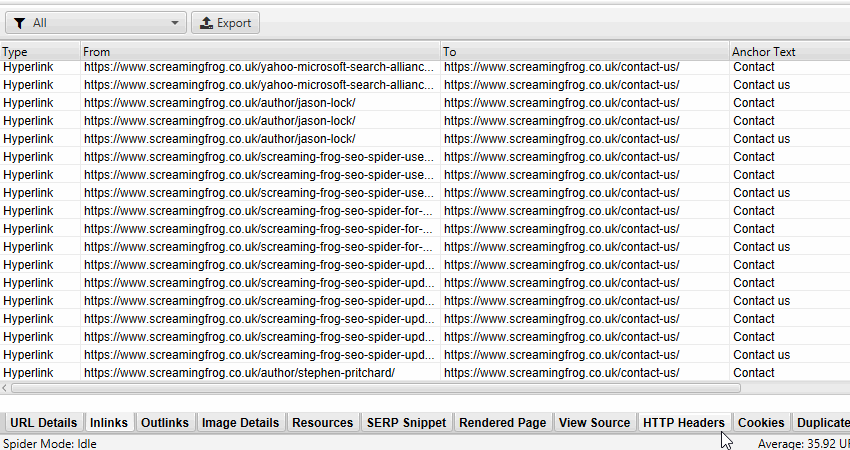
Task: Open the All filter dropdown
Action: coord(96,23)
